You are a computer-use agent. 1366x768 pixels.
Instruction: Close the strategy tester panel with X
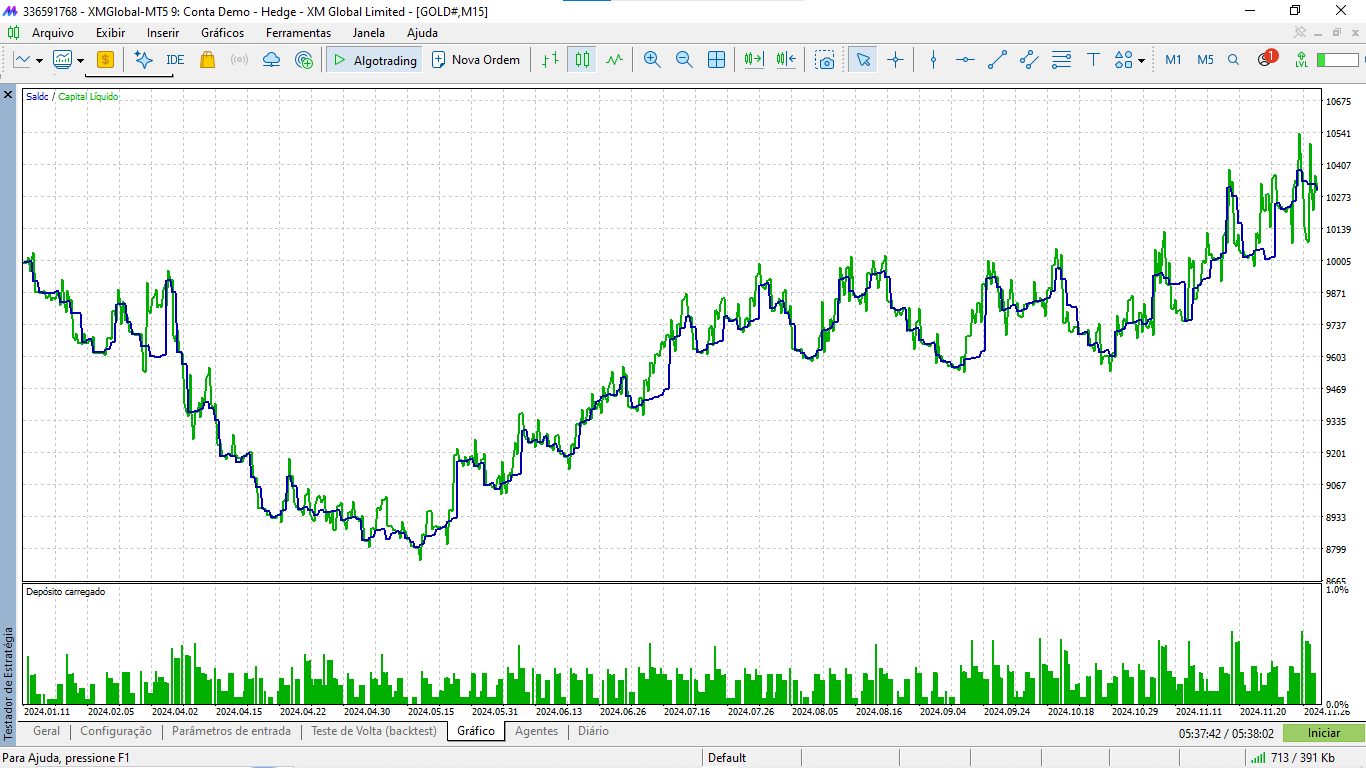(8, 95)
